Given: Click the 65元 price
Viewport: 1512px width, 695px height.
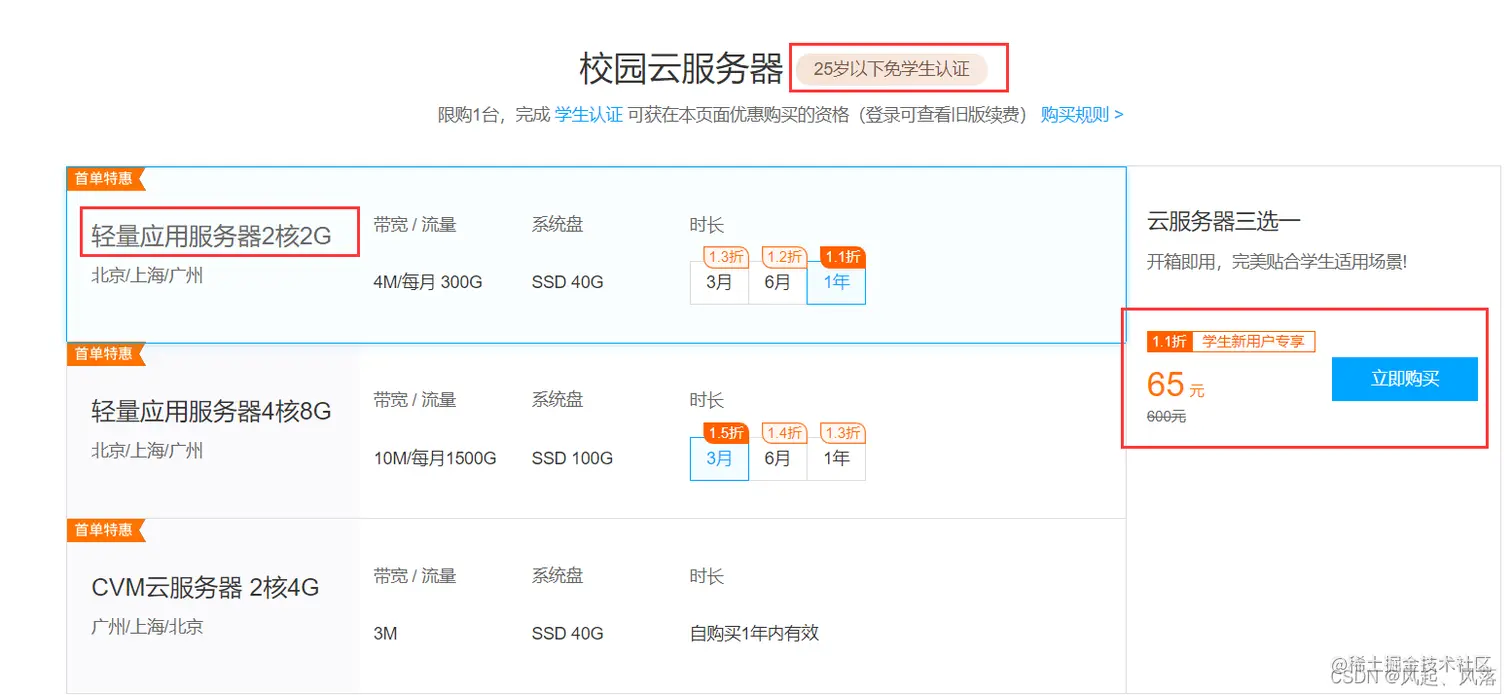Looking at the screenshot, I should [1175, 384].
